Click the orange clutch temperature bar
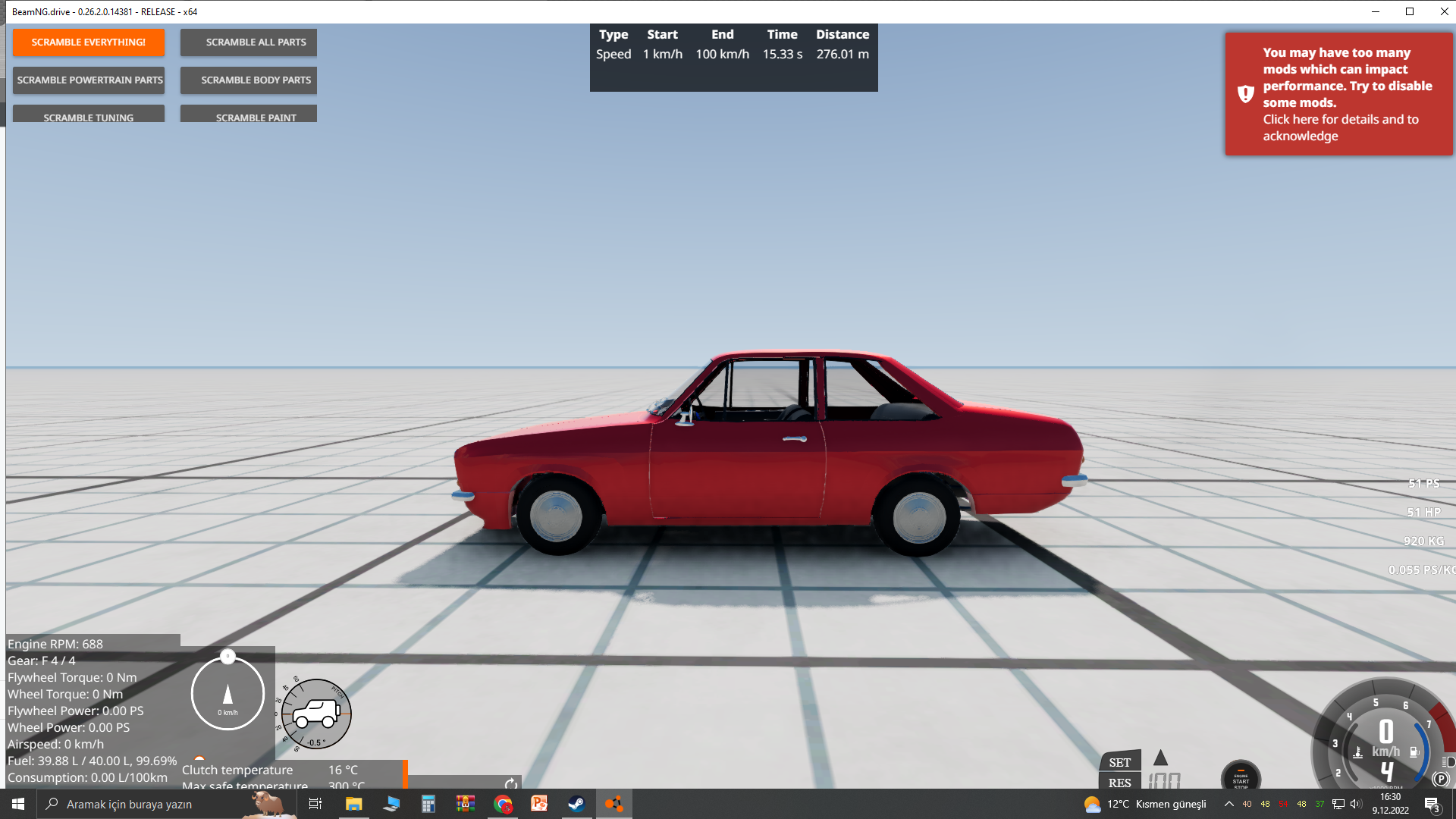1456x819 pixels. tap(406, 774)
